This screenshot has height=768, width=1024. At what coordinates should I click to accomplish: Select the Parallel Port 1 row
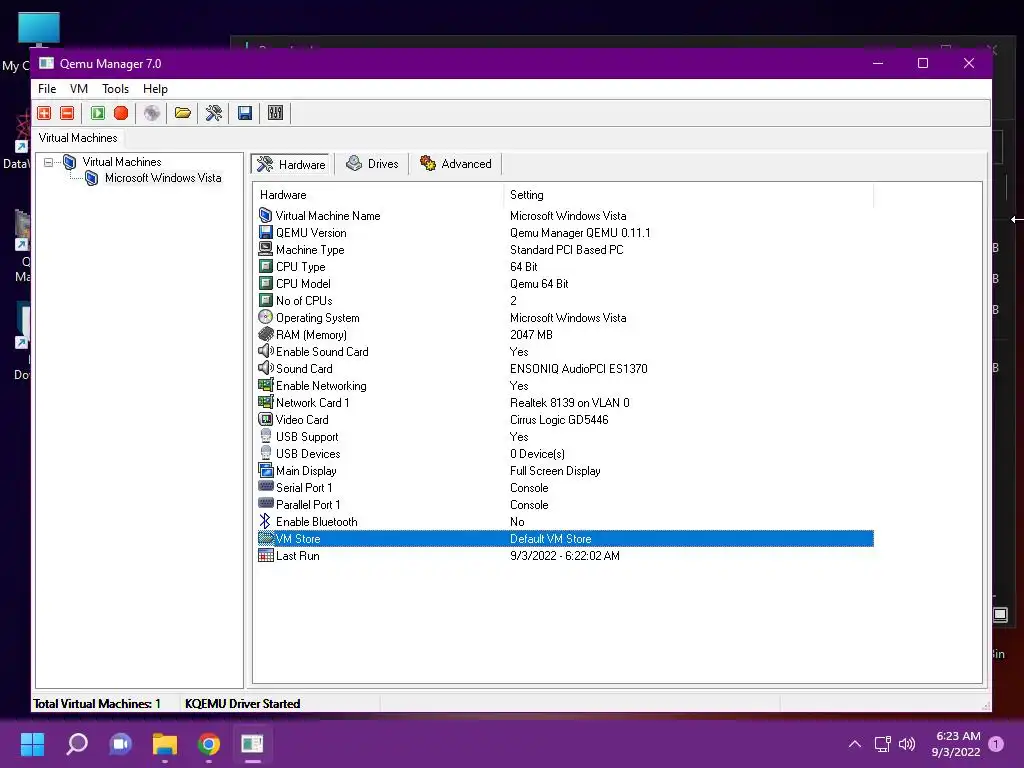pos(566,504)
